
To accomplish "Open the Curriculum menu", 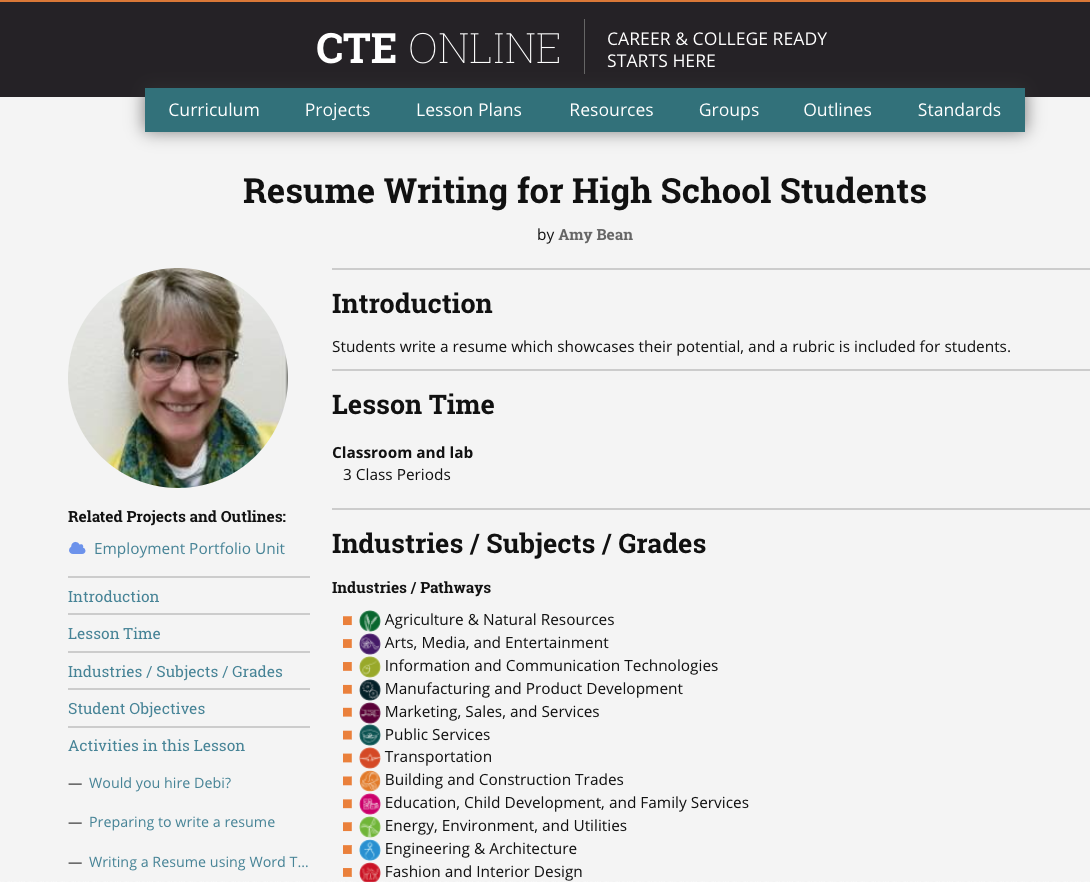I will (x=214, y=110).
